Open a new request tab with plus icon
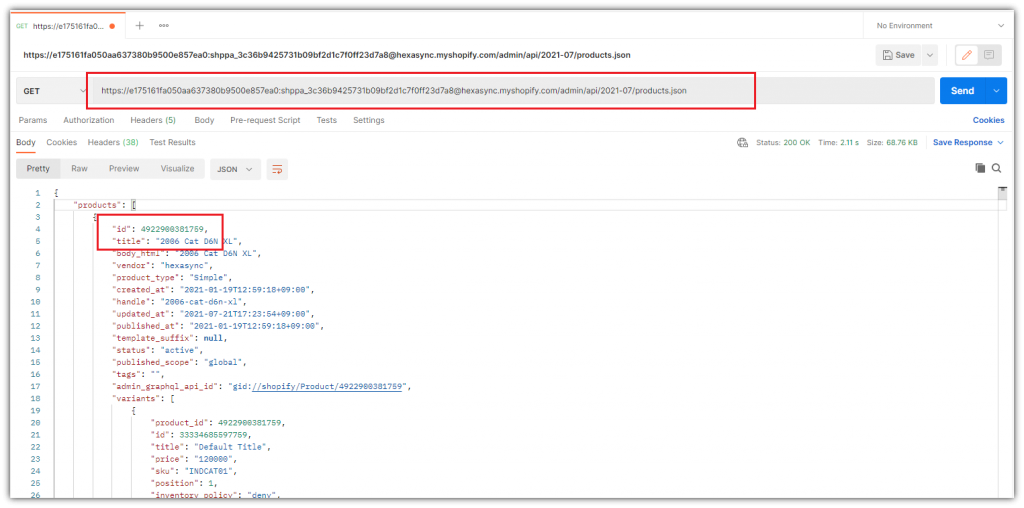This screenshot has width=1024, height=508. (139, 25)
